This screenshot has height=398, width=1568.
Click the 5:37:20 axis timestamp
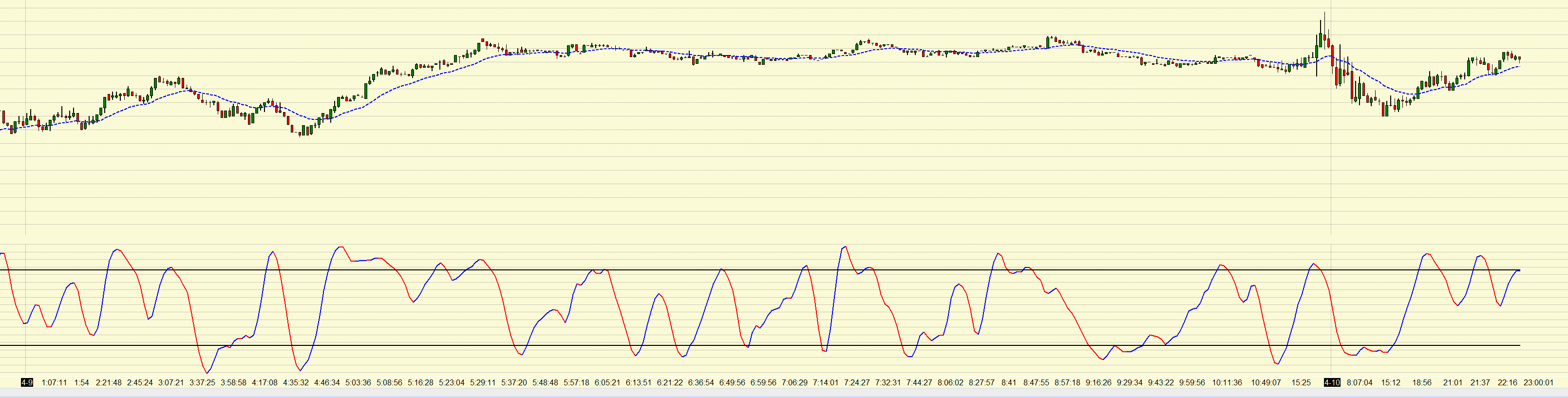(514, 383)
